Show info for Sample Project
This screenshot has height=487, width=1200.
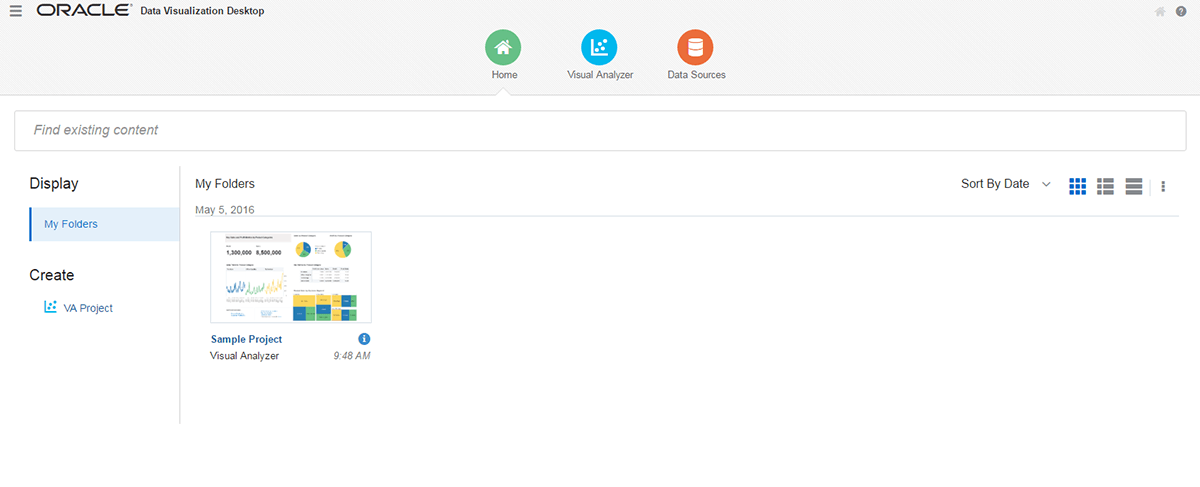[x=364, y=339]
